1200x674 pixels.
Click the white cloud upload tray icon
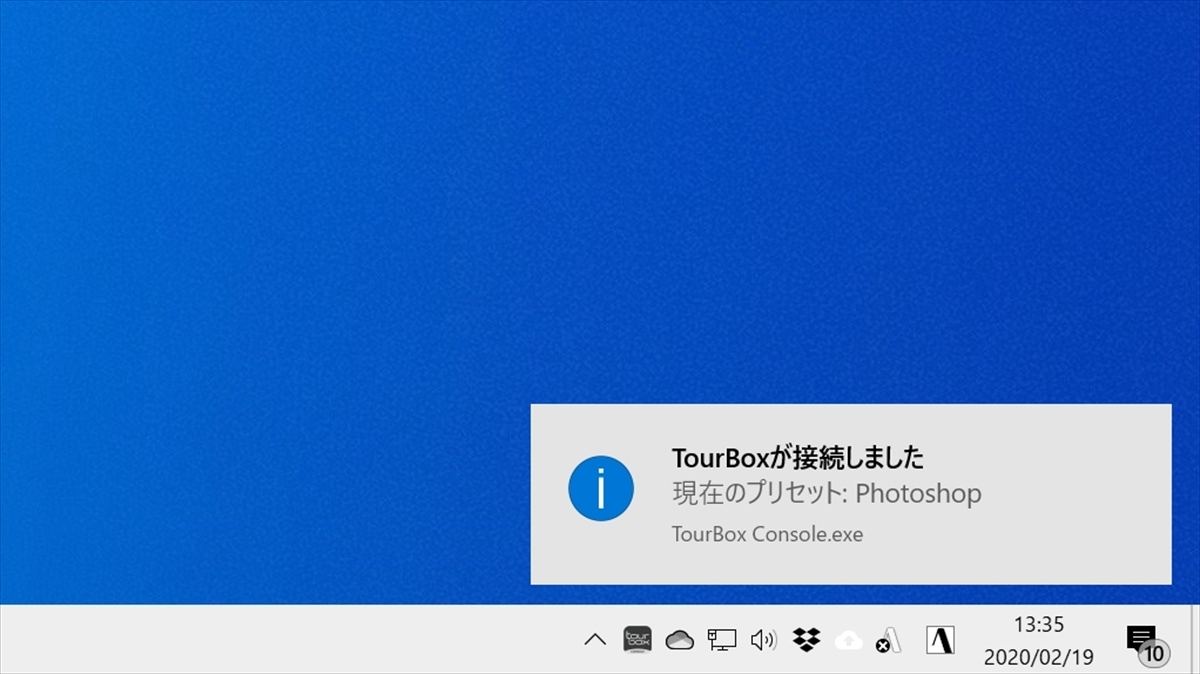click(x=848, y=640)
